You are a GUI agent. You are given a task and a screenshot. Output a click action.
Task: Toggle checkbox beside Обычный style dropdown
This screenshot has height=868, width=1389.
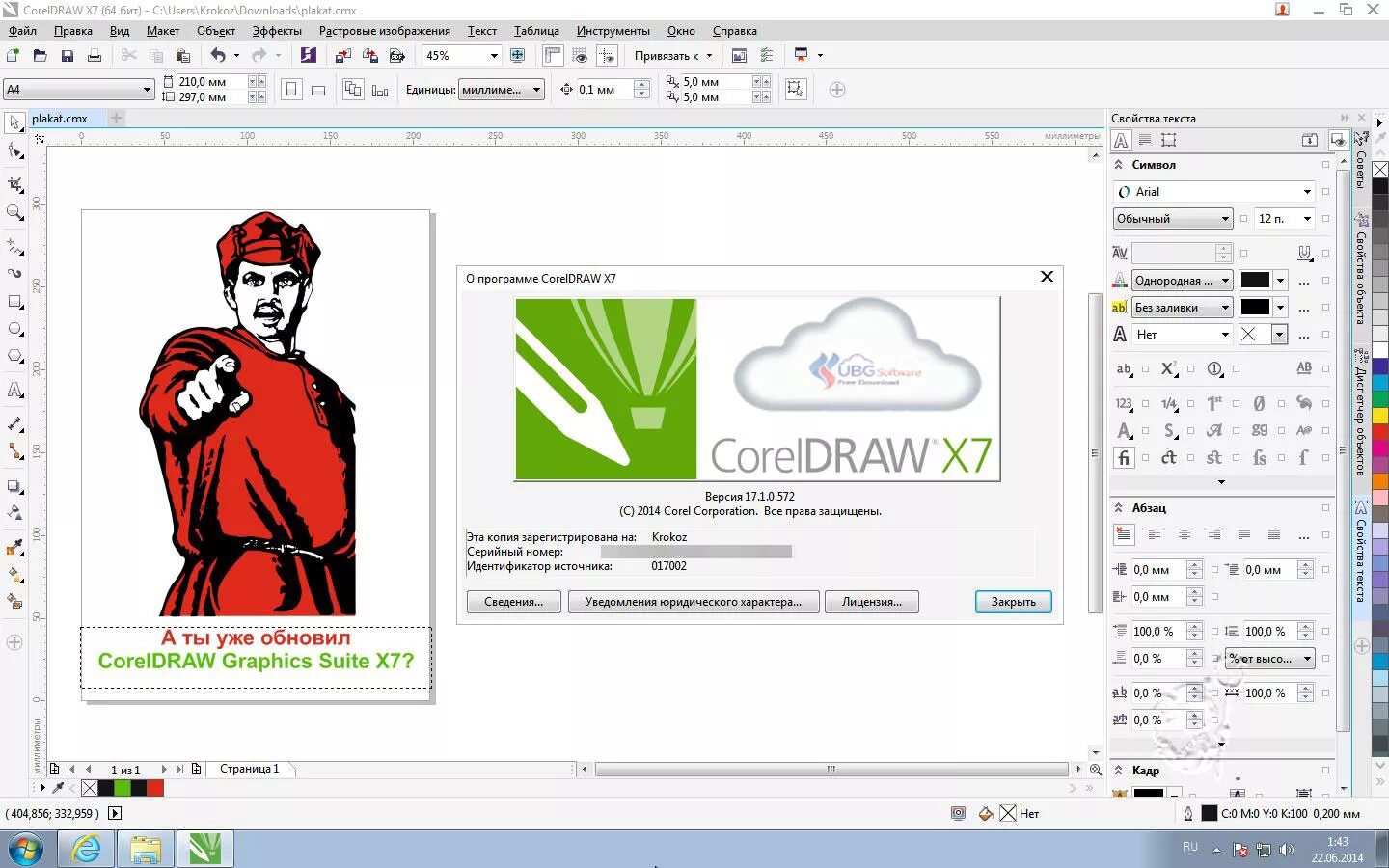(x=1243, y=219)
